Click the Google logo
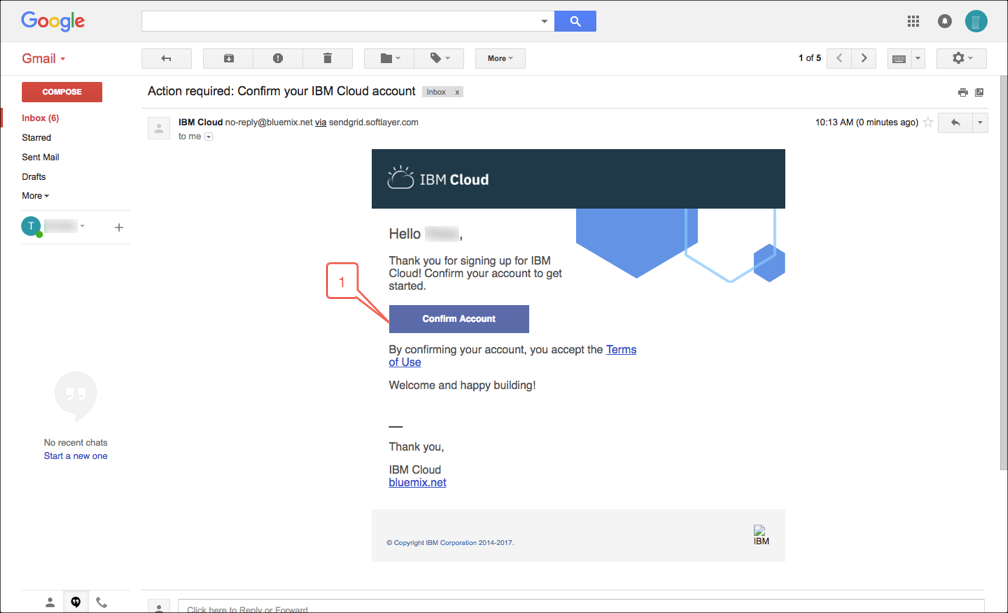The width and height of the screenshot is (1008, 613). [x=53, y=21]
